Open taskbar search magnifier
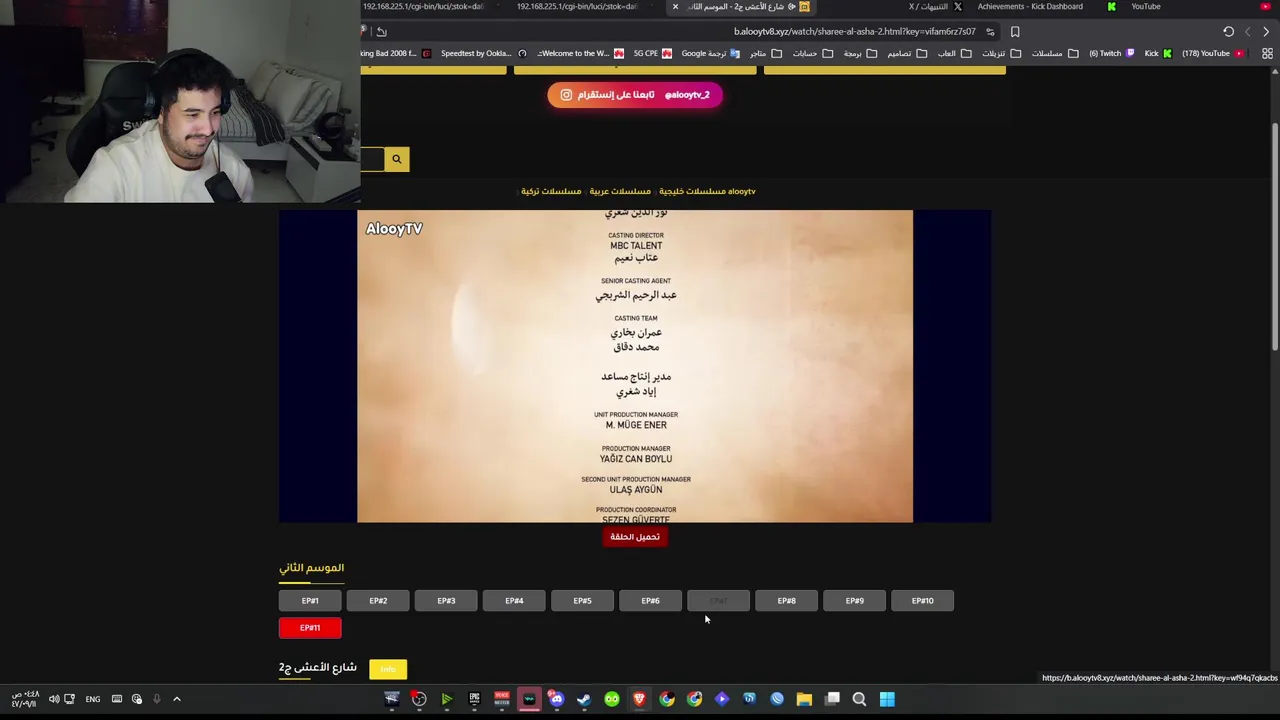Viewport: 1280px width, 720px height. coord(859,699)
